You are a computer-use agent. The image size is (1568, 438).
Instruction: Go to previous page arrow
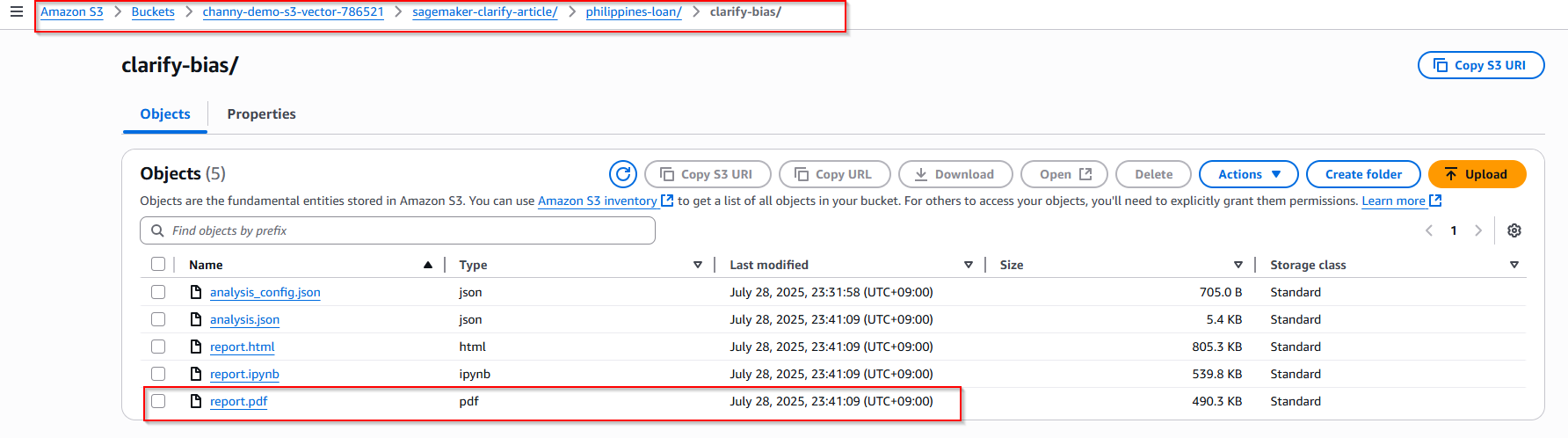[x=1429, y=230]
